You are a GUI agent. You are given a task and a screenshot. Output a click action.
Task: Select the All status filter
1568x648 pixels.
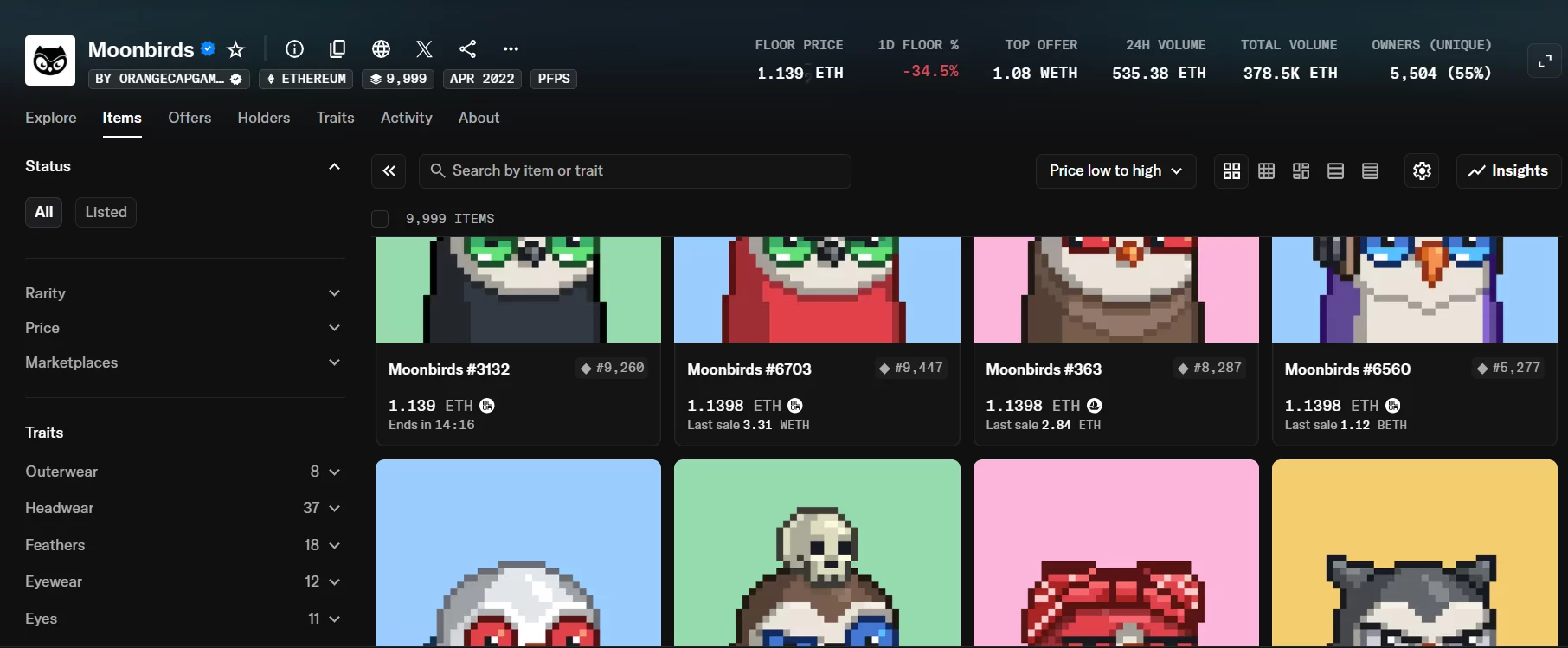click(x=44, y=212)
